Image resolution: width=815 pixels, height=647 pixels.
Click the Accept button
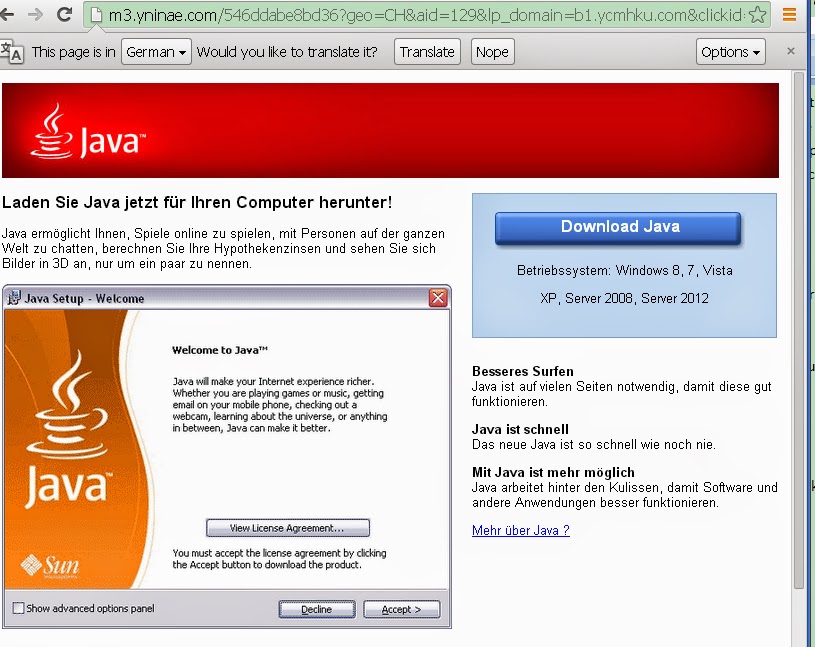click(402, 609)
